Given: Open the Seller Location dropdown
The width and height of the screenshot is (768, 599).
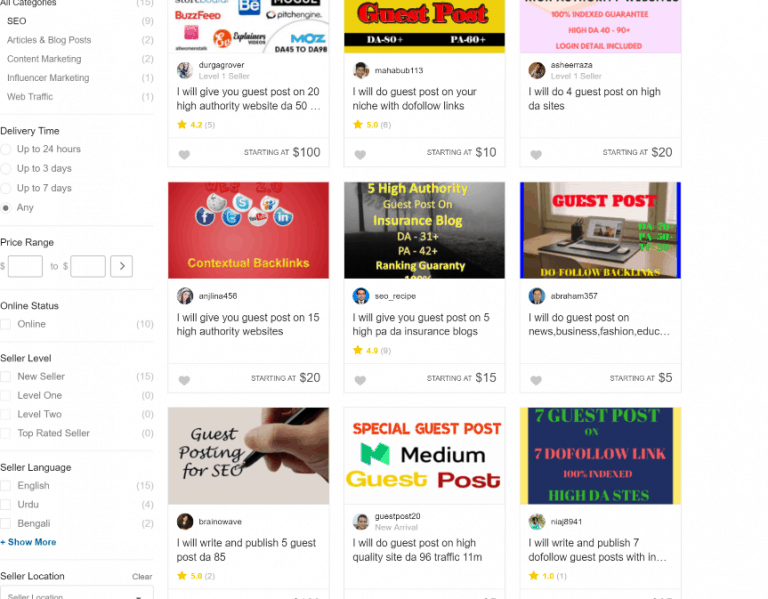Looking at the screenshot, I should [76, 593].
